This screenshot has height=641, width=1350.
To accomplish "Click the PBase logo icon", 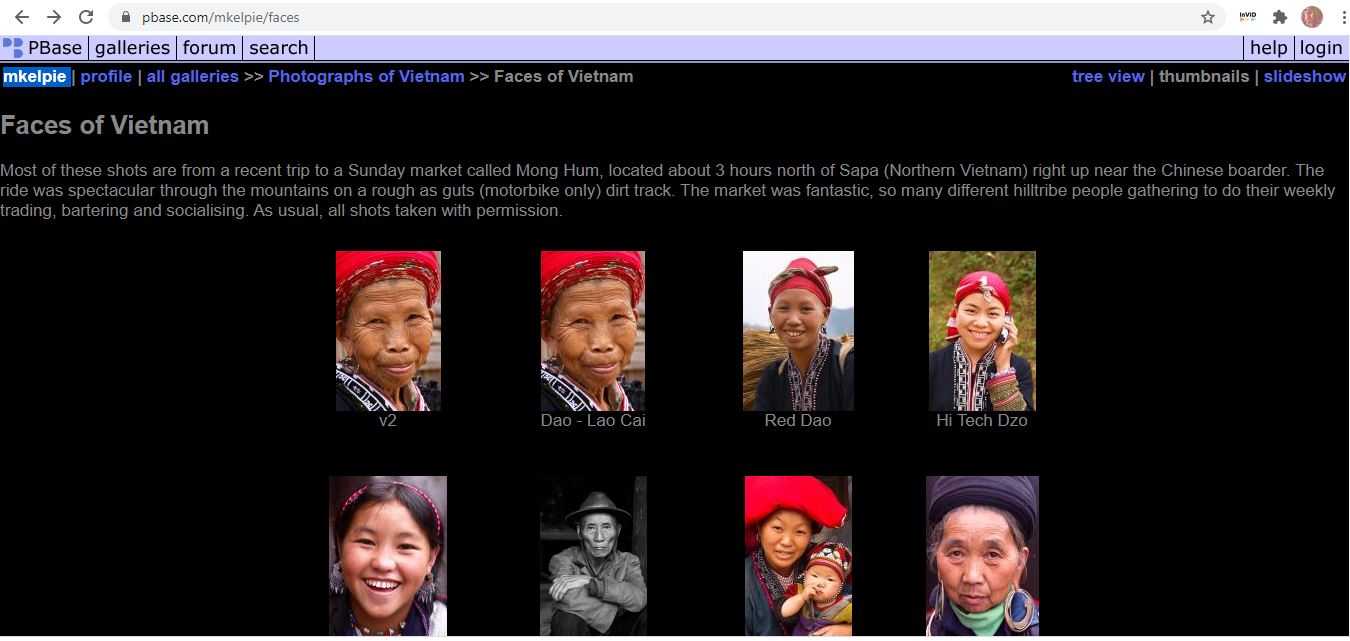I will point(13,48).
